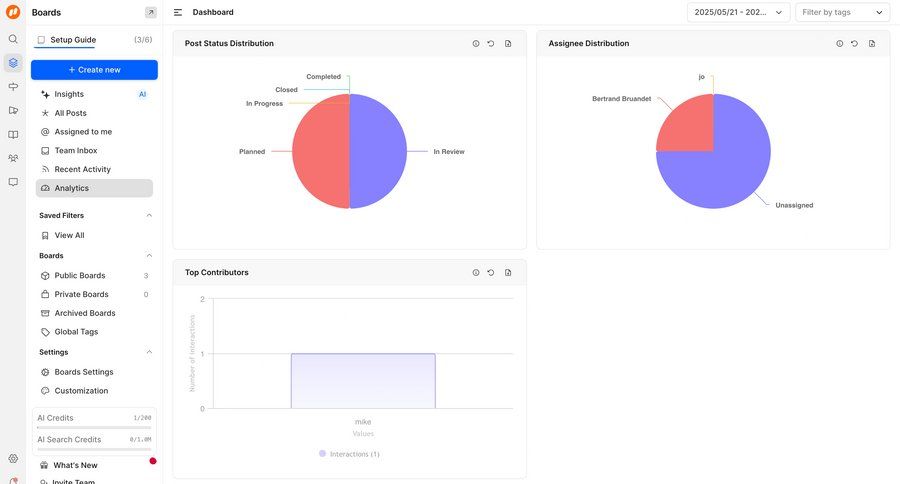Screen dimensions: 900x484
Task: Export Post Status Distribution chart
Action: (508, 44)
